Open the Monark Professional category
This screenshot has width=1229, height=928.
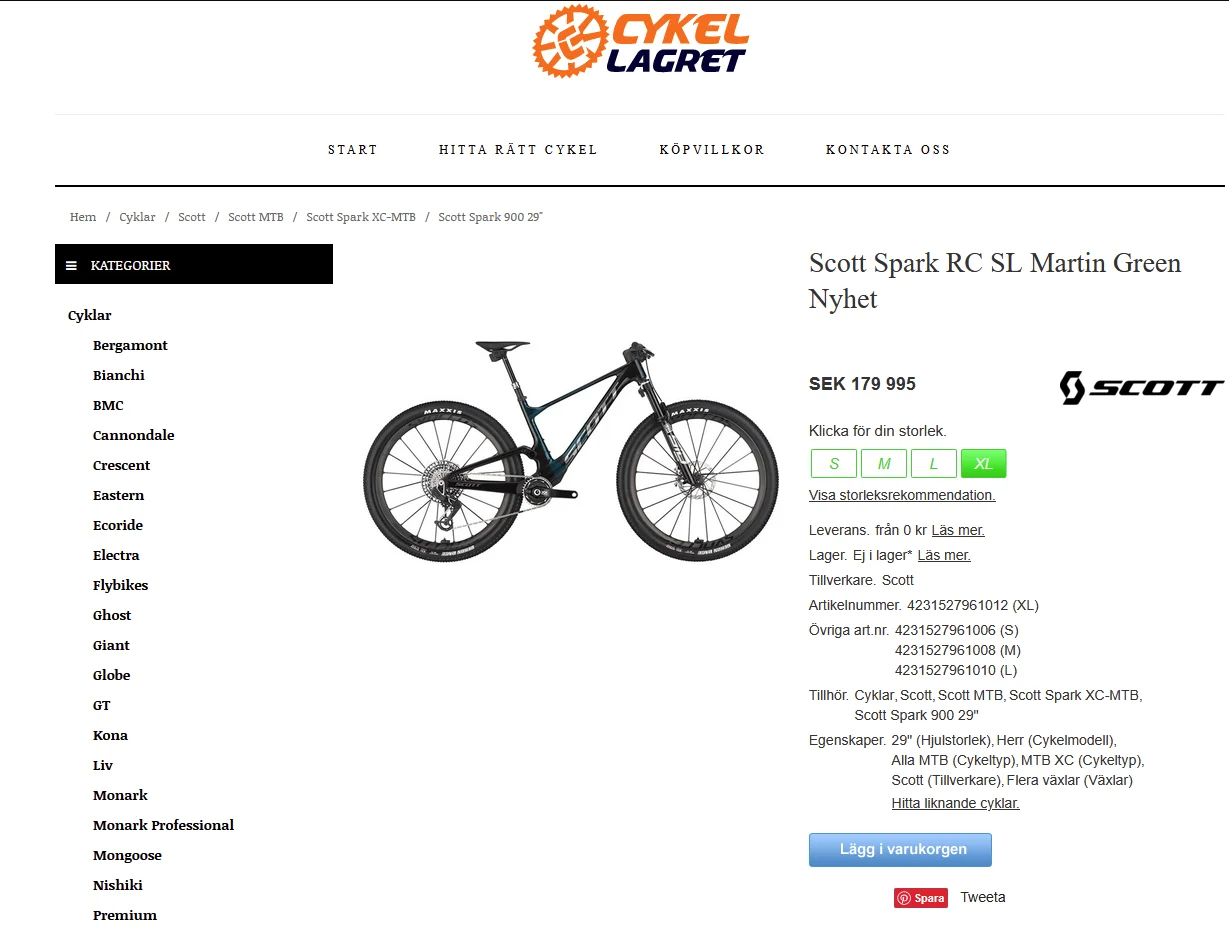(163, 826)
